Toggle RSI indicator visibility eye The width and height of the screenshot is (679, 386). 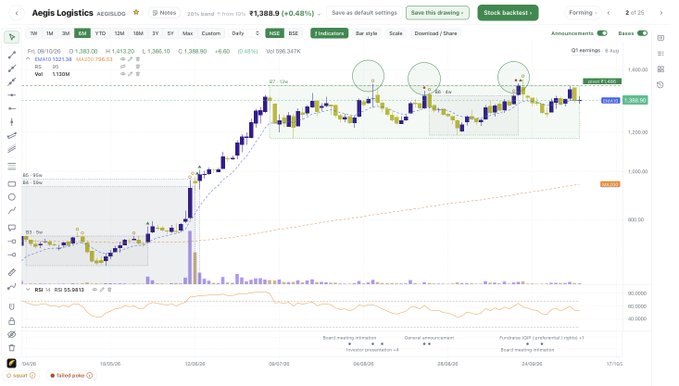point(94,289)
